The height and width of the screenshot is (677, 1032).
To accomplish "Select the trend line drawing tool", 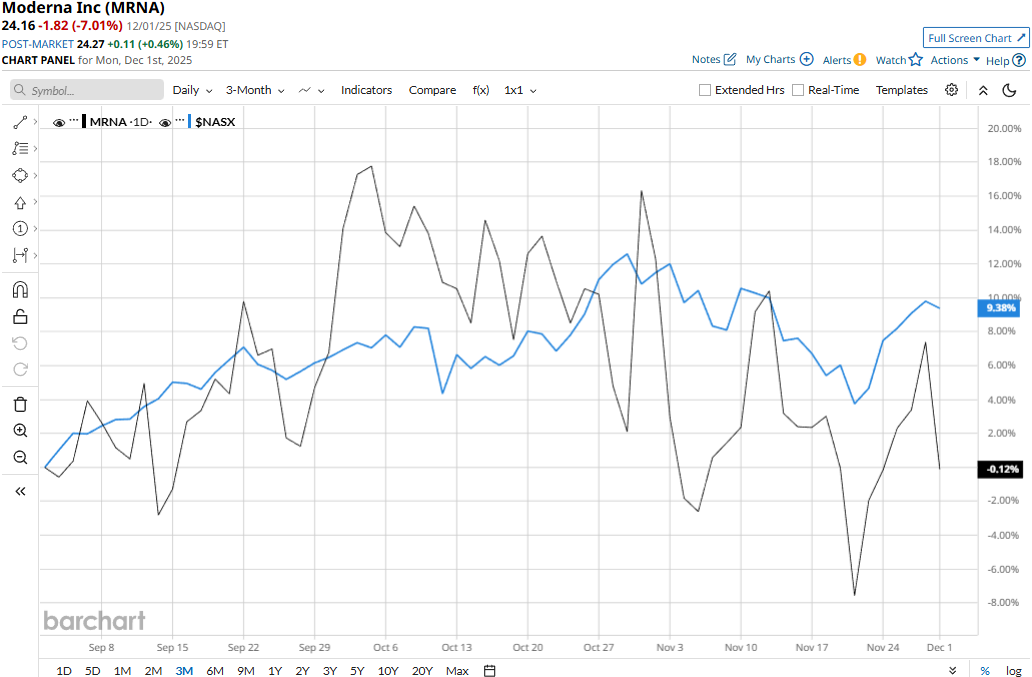I will coord(20,122).
